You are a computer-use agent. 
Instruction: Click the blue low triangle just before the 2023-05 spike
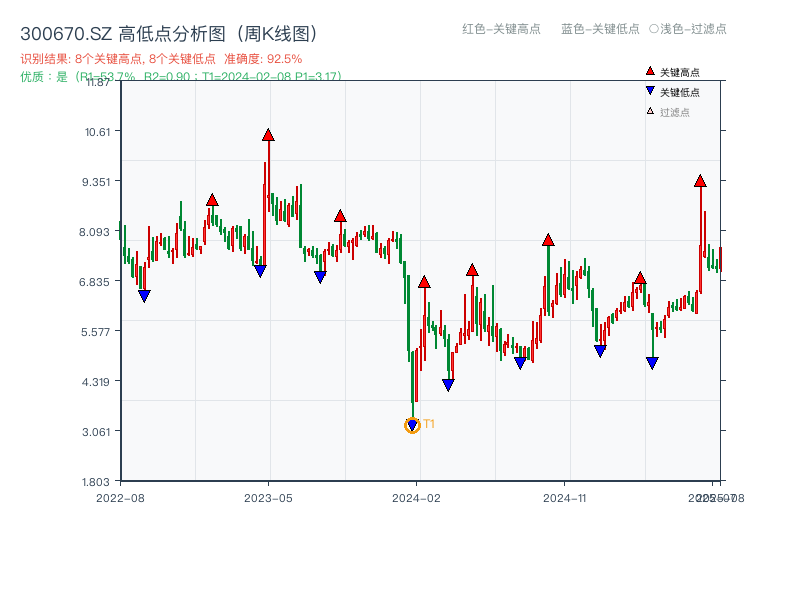pos(260,271)
